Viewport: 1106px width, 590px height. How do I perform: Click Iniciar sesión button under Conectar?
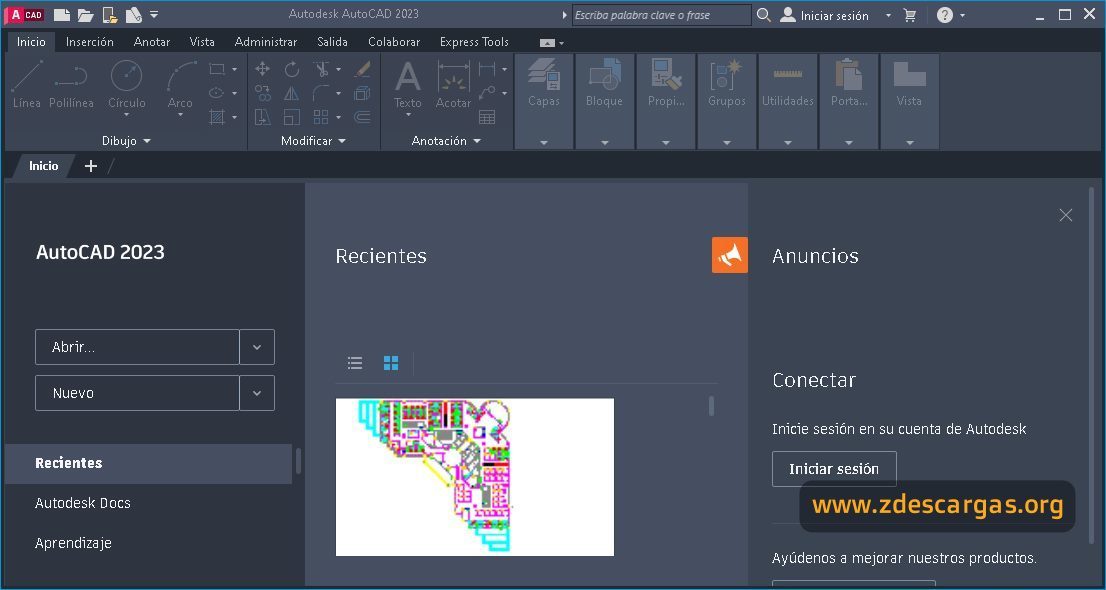[x=834, y=469]
